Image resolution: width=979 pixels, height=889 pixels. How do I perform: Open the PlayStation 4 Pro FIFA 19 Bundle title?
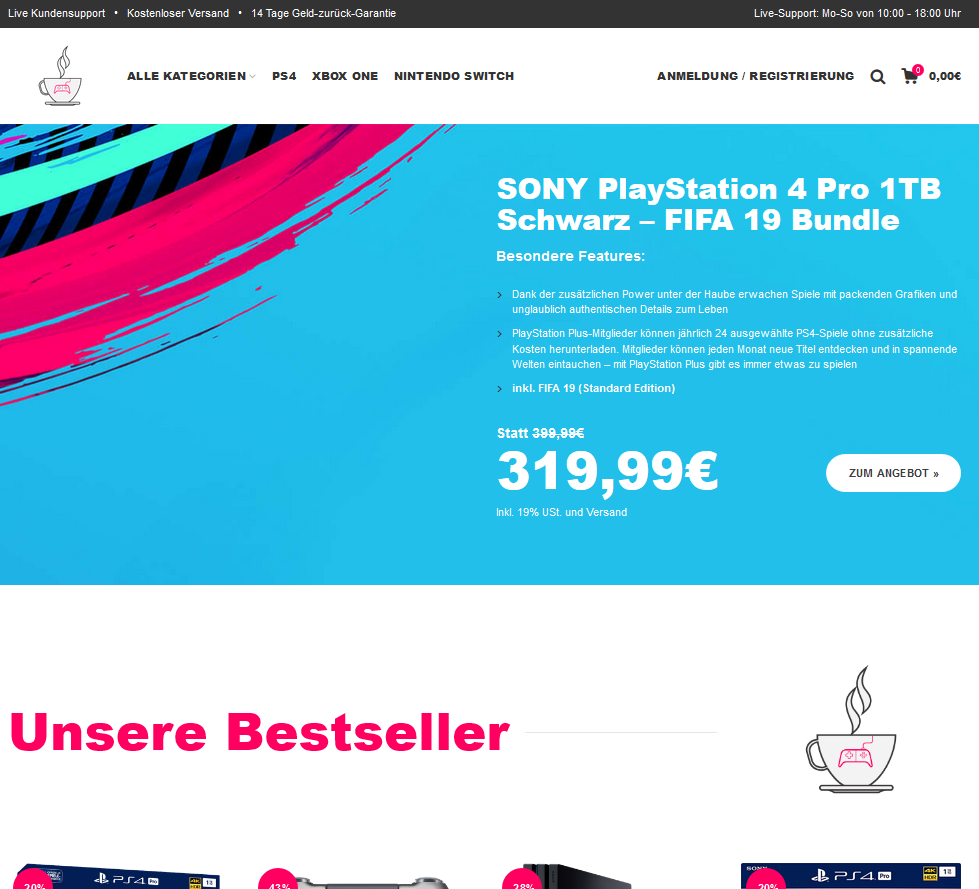tap(718, 204)
